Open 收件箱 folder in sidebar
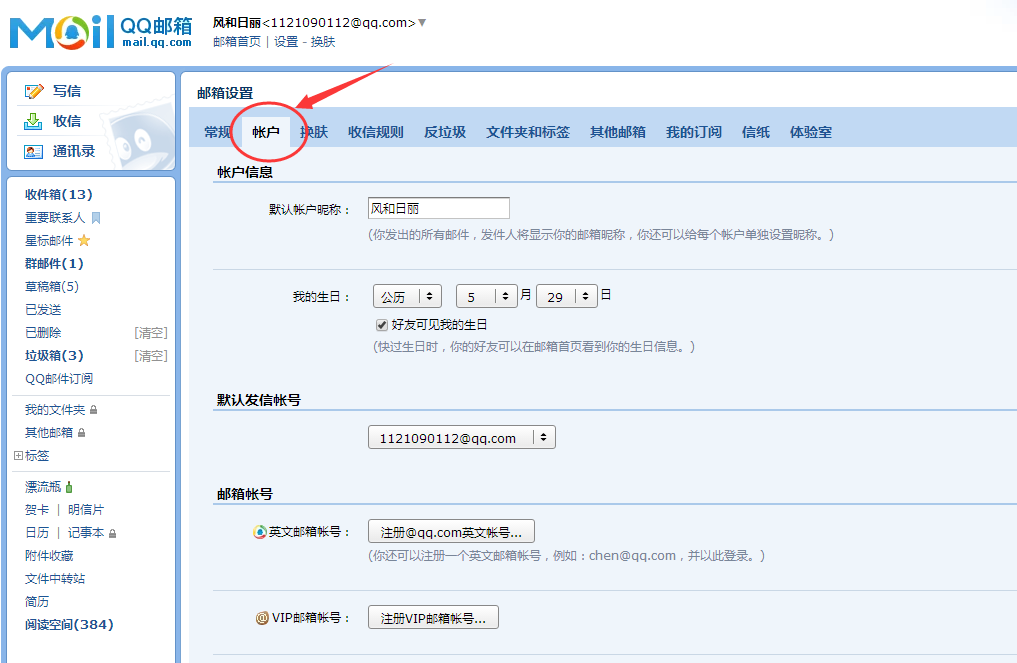The image size is (1017, 663). pos(58,195)
